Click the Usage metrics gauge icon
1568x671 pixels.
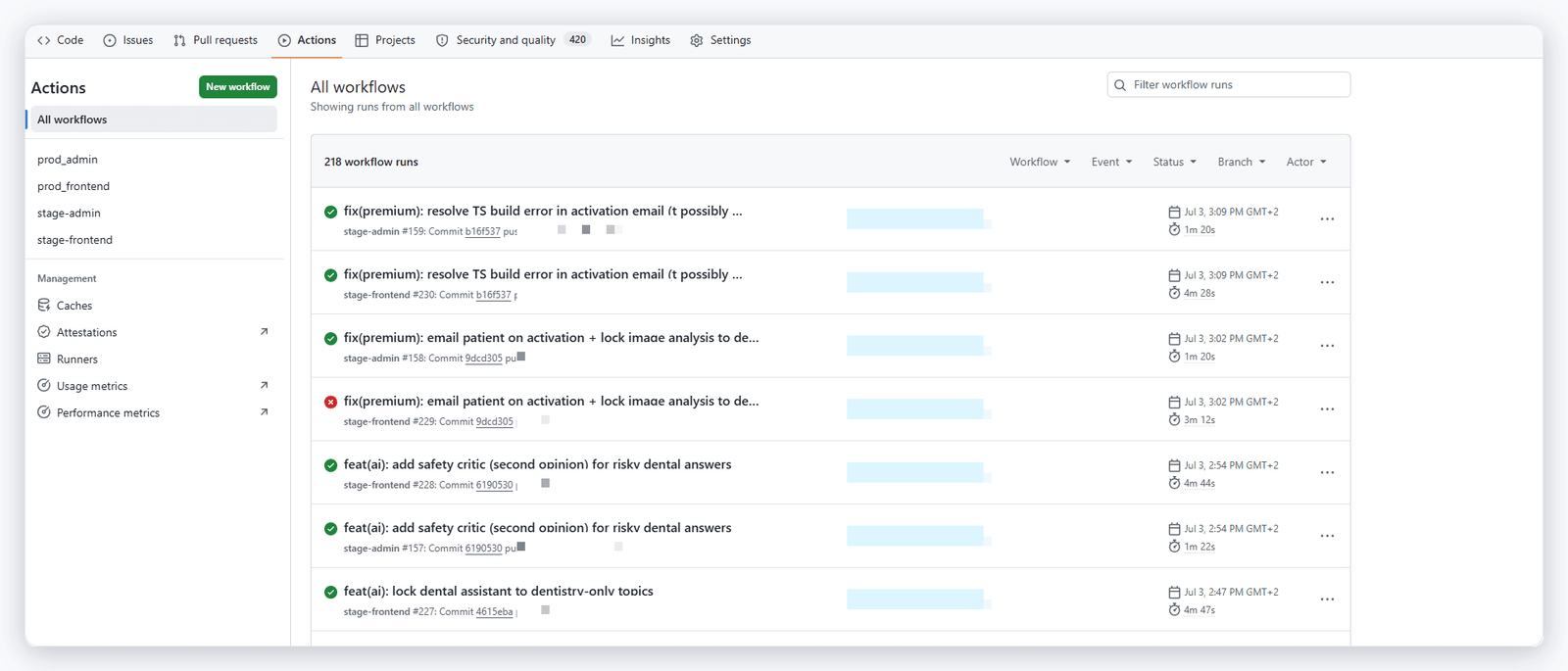click(44, 386)
